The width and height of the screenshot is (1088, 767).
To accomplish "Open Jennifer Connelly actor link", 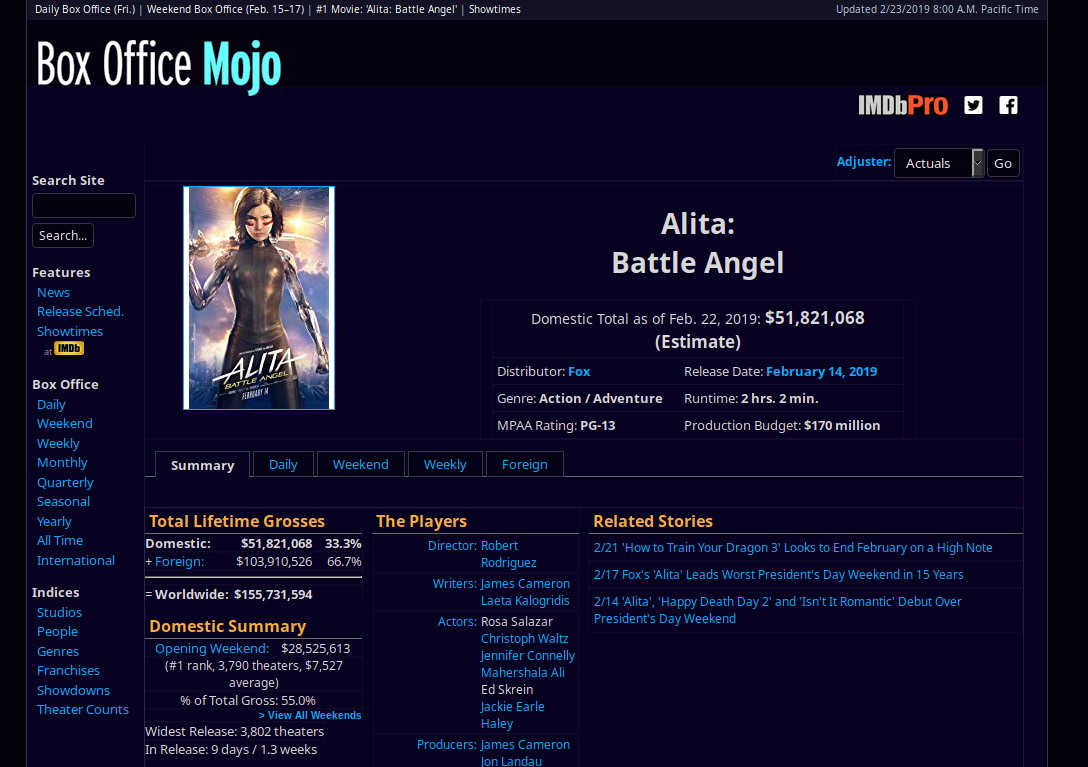I will click(x=527, y=655).
